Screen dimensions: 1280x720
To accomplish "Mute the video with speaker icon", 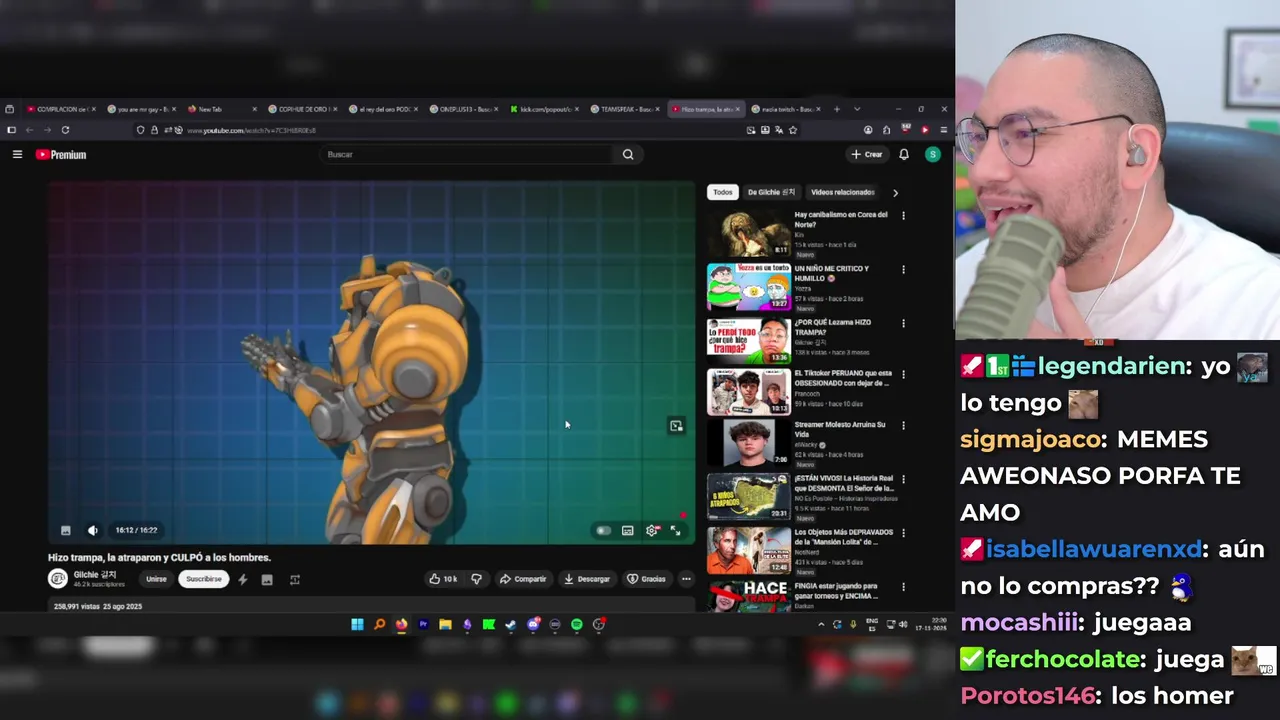I will click(x=93, y=530).
